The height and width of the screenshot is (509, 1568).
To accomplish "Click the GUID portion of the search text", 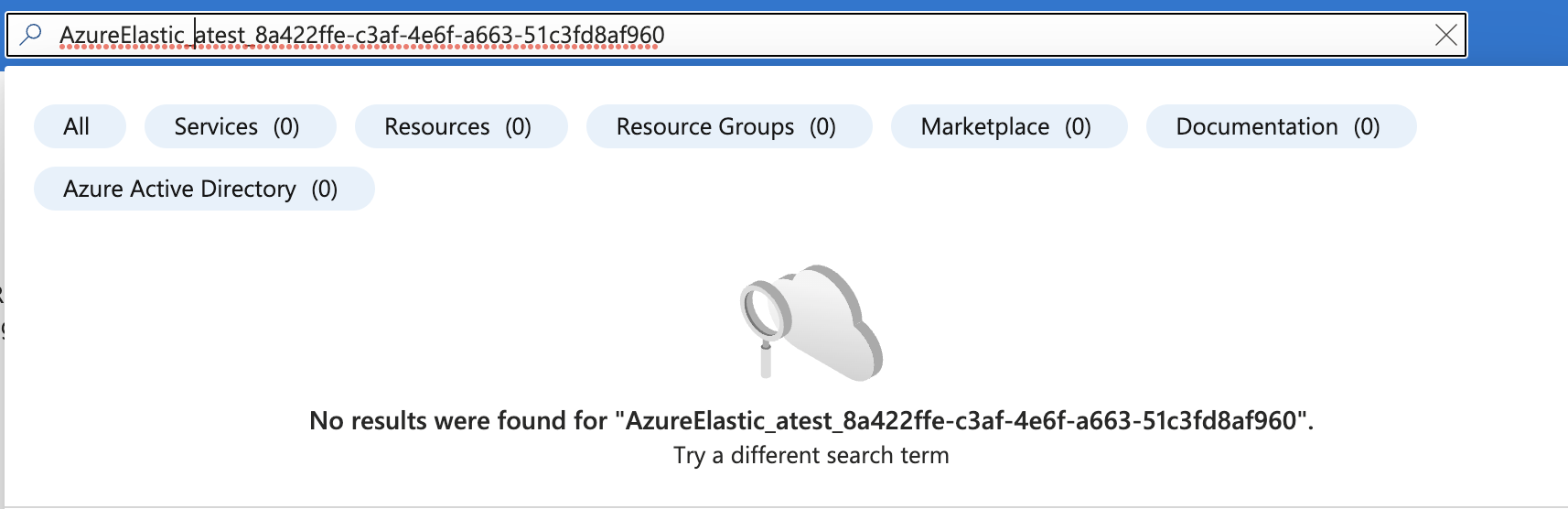I will click(x=457, y=35).
